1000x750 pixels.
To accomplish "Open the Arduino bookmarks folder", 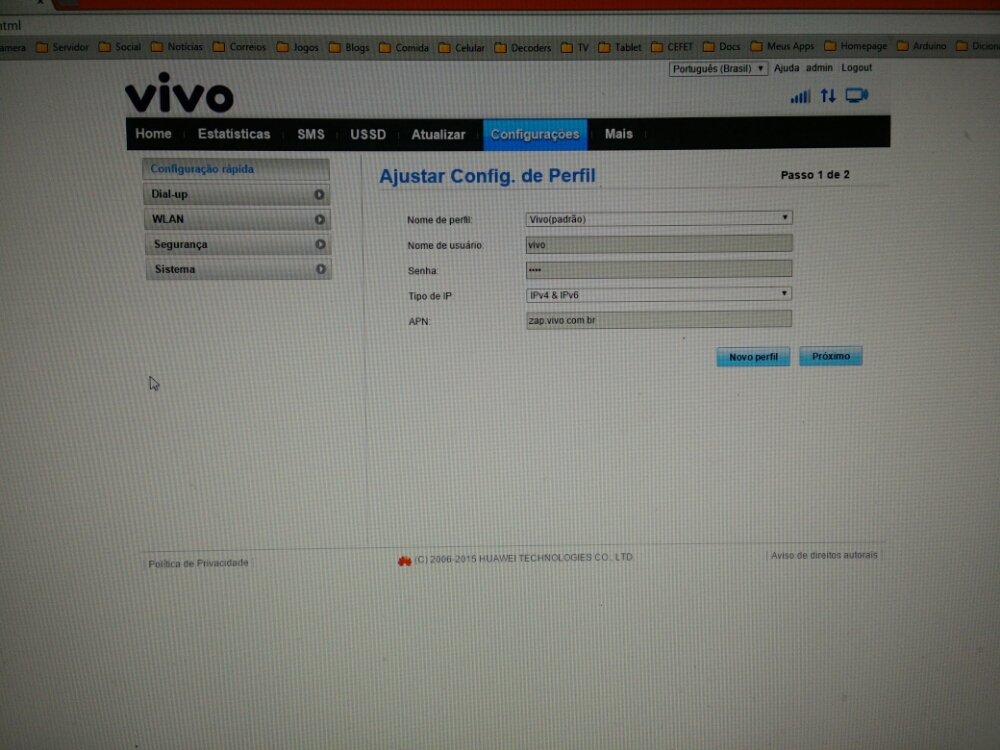I will pos(922,46).
